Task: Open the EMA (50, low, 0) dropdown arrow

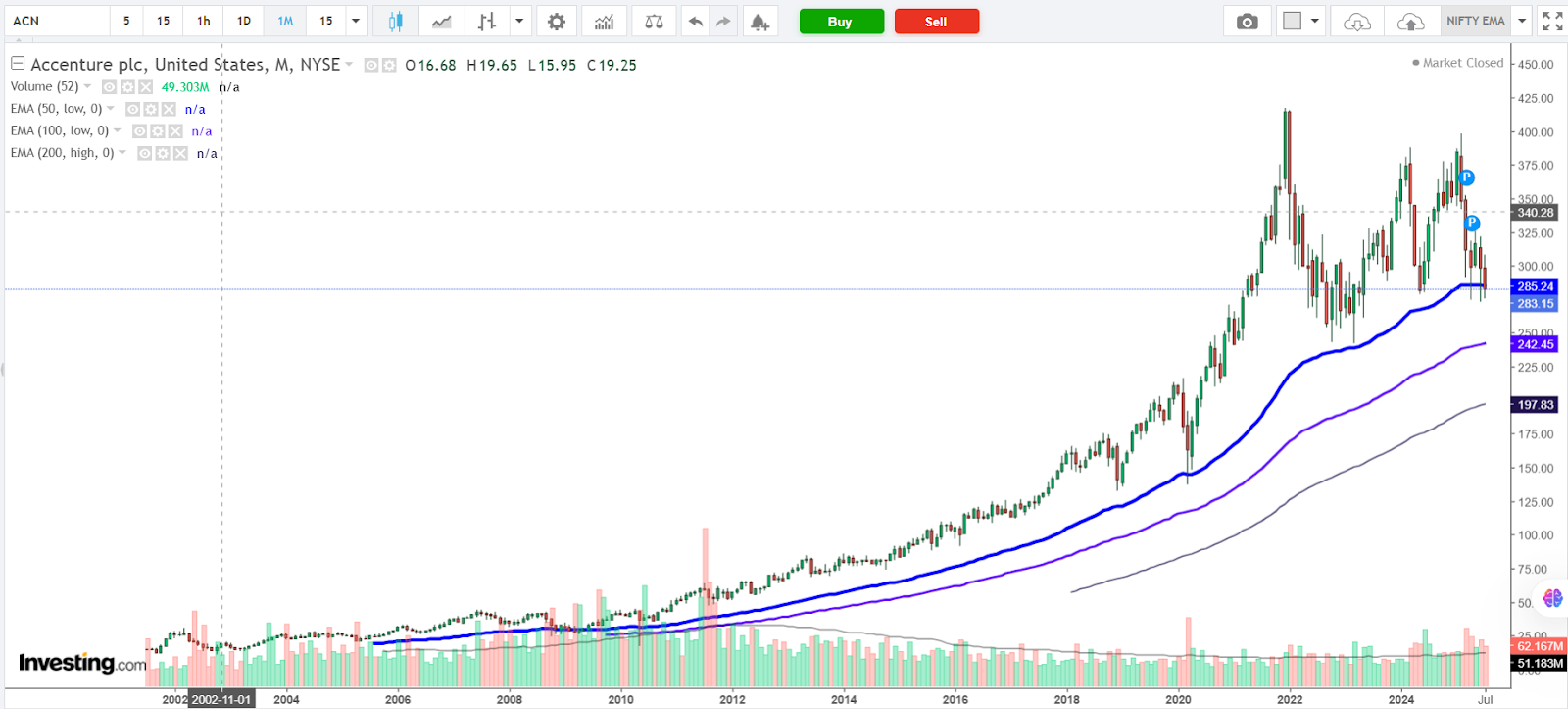Action: [x=111, y=109]
